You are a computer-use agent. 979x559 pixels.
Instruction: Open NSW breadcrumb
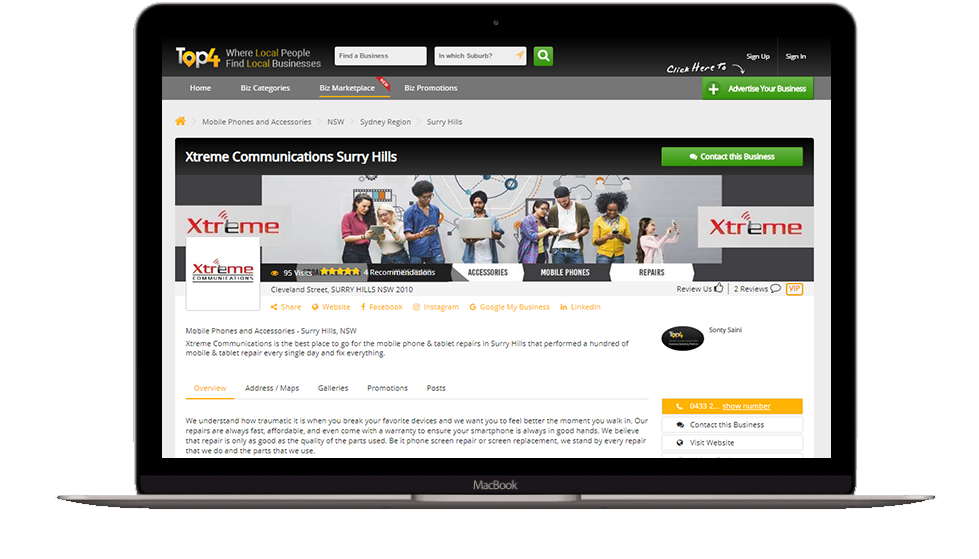click(x=336, y=122)
